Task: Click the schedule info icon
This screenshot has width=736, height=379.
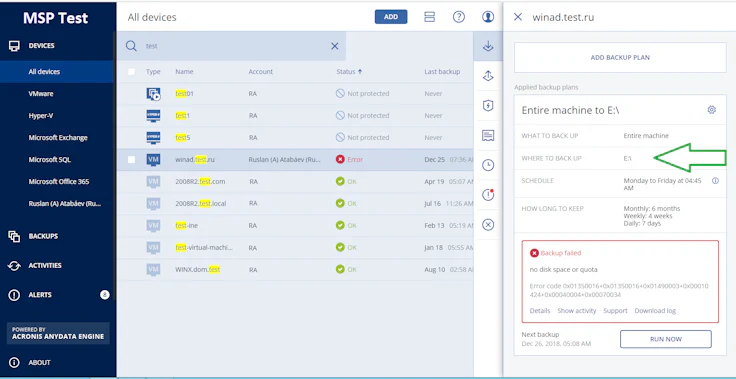Action: (x=715, y=181)
